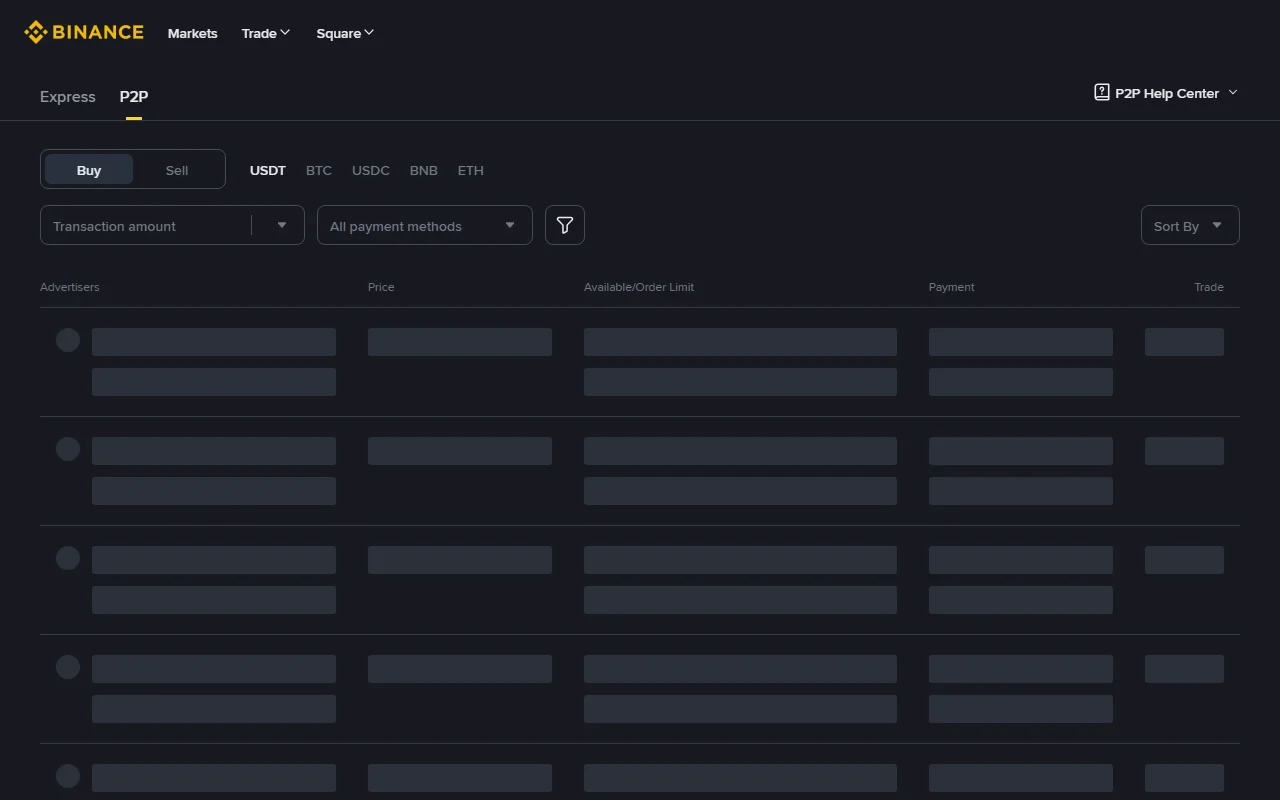1280x800 pixels.
Task: Select USDC crypto tab
Action: pos(371,170)
